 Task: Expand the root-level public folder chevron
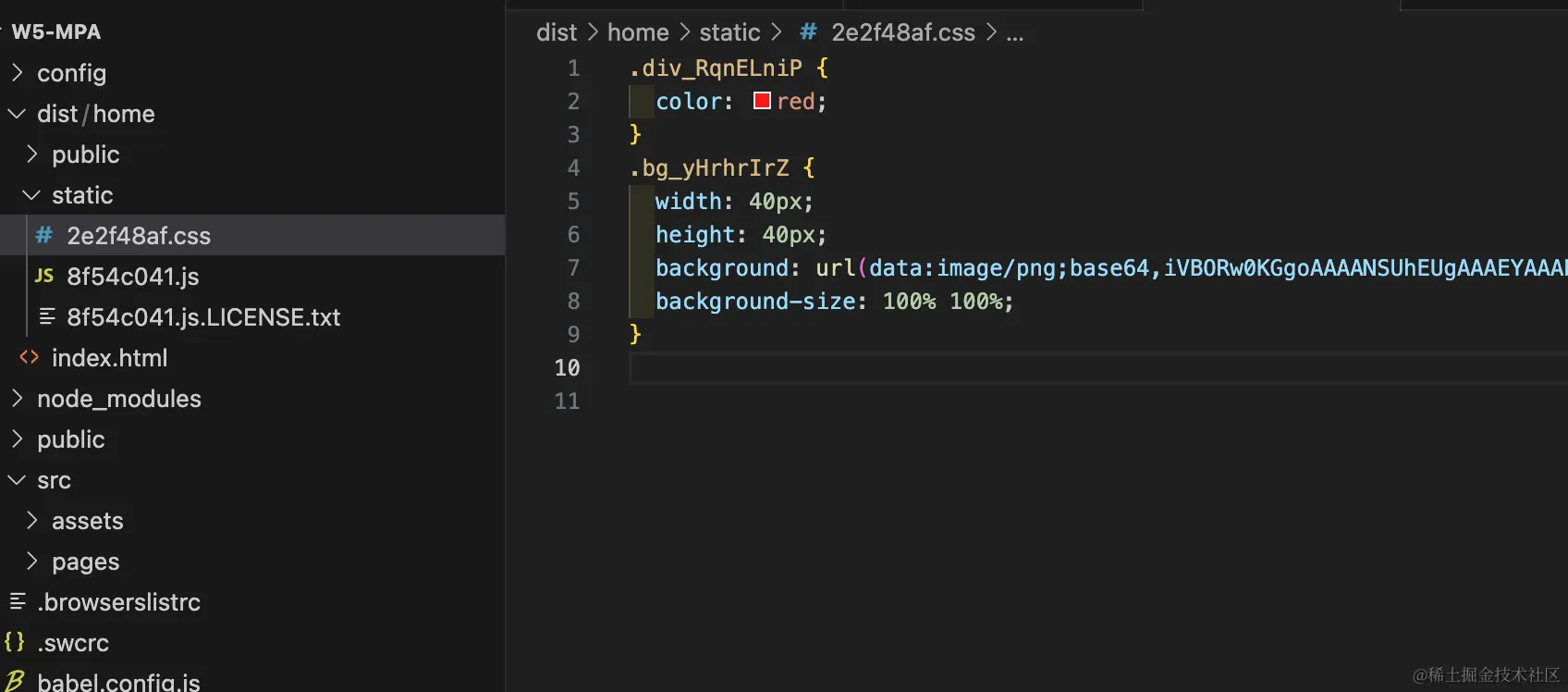coord(17,439)
